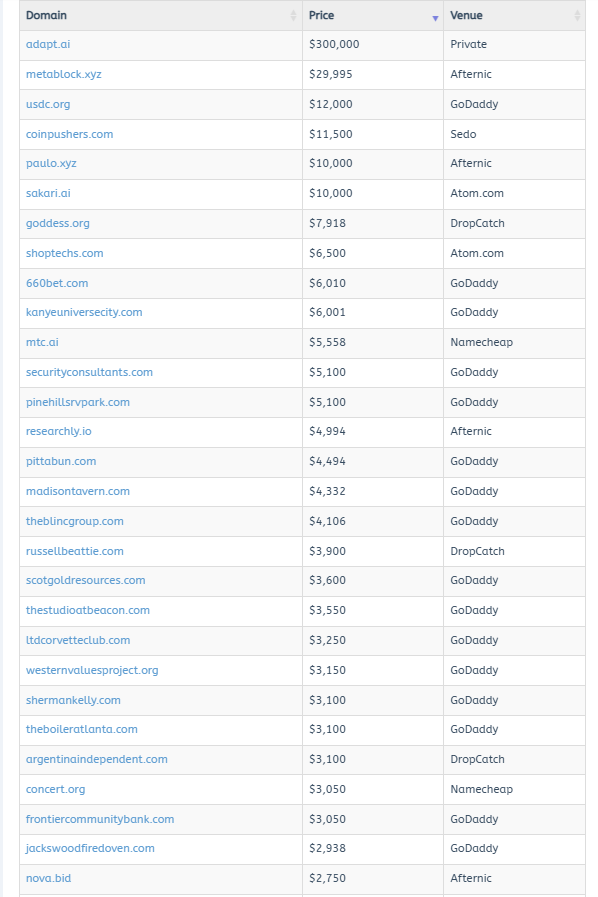
Task: Visit researchly.io domain link
Action: coord(58,431)
